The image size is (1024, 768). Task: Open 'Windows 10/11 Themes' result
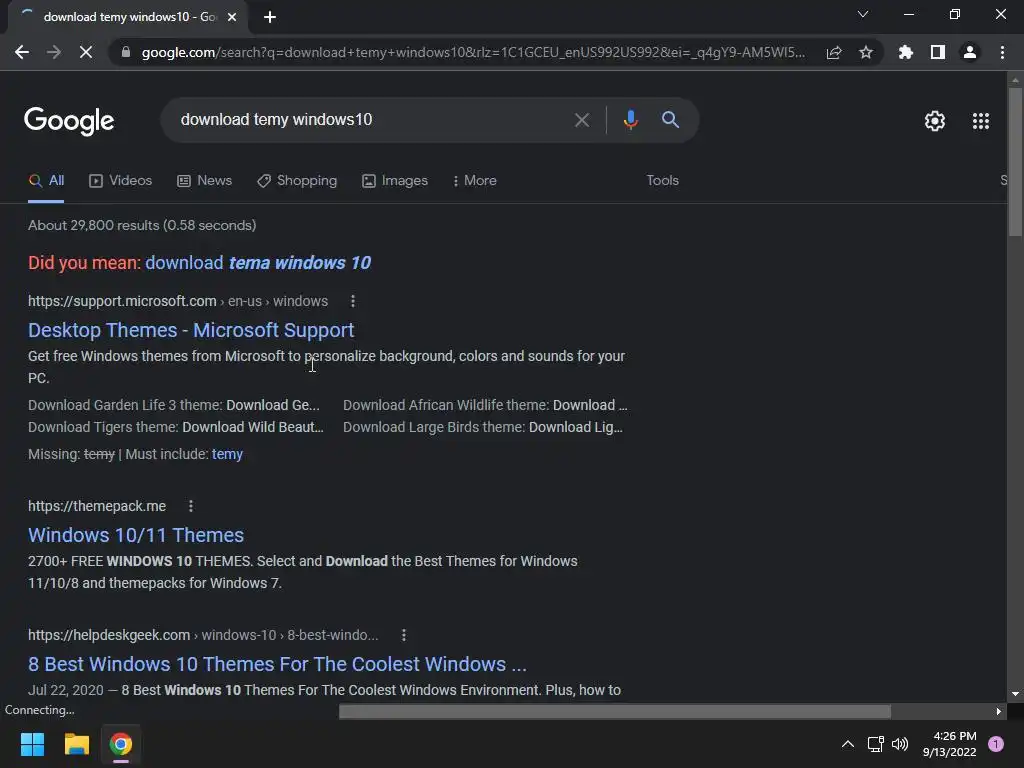[x=136, y=536]
